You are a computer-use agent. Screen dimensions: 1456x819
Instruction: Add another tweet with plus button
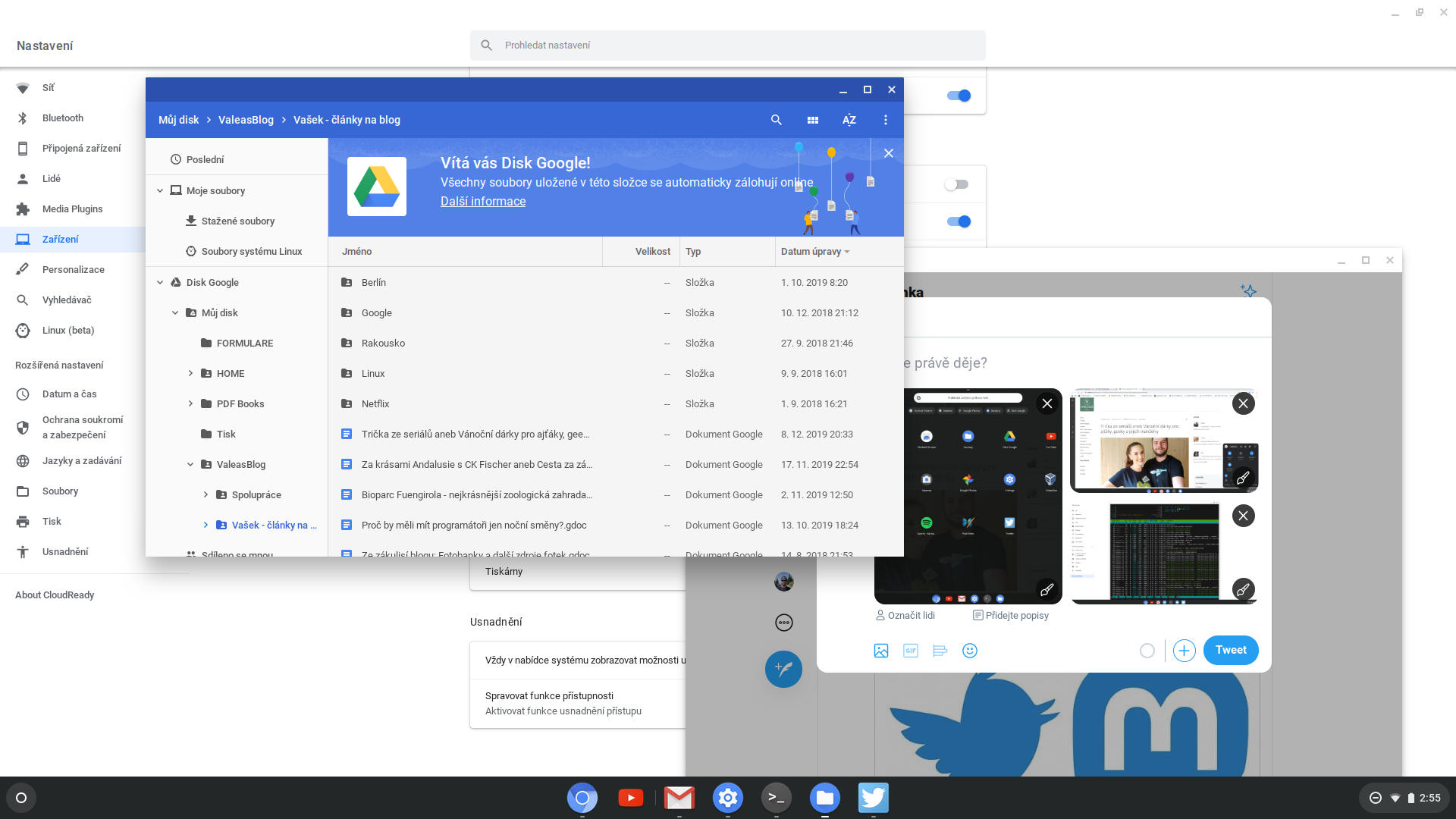[1185, 651]
